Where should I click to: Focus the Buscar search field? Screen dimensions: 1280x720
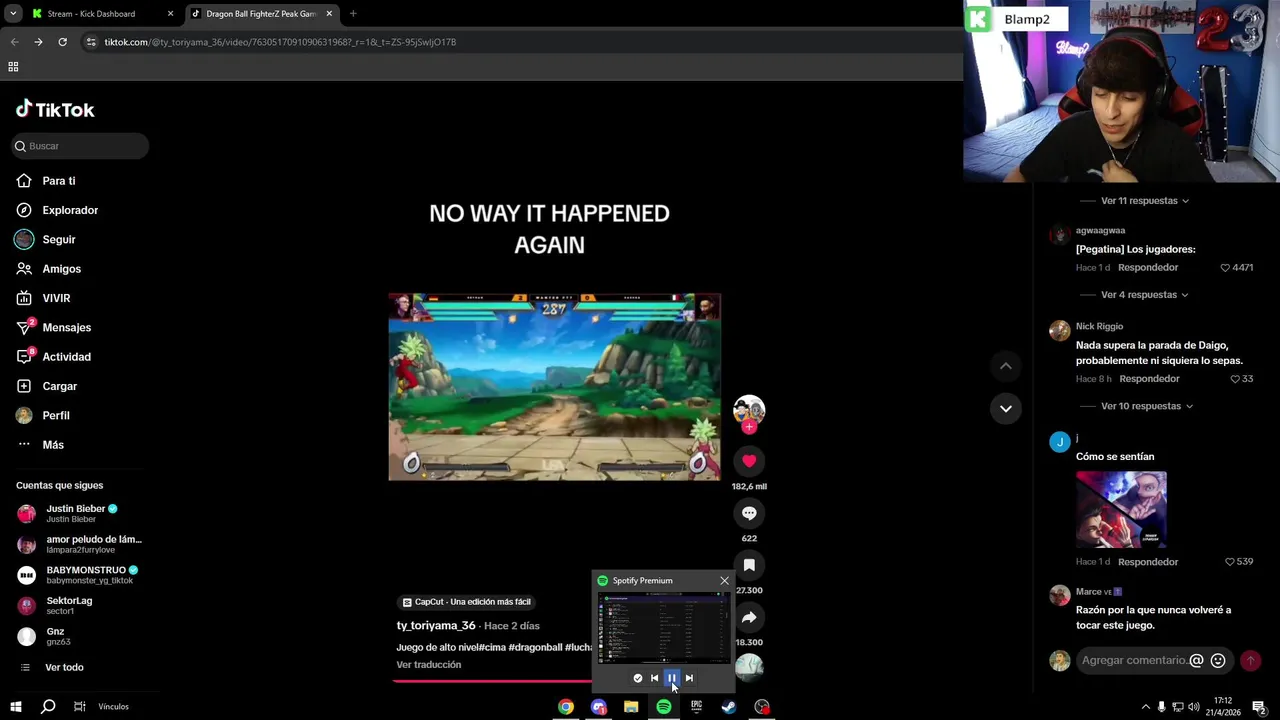pyautogui.click(x=80, y=146)
